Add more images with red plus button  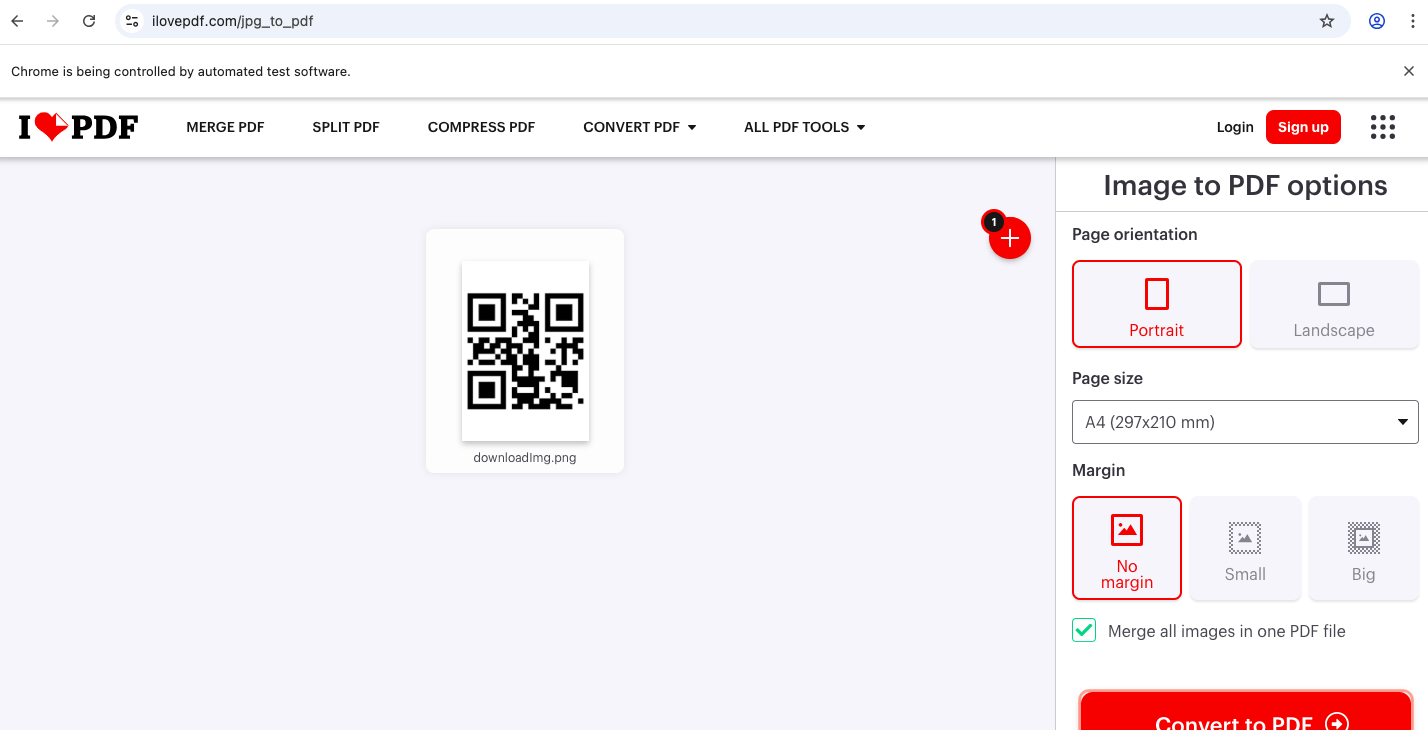point(1010,238)
